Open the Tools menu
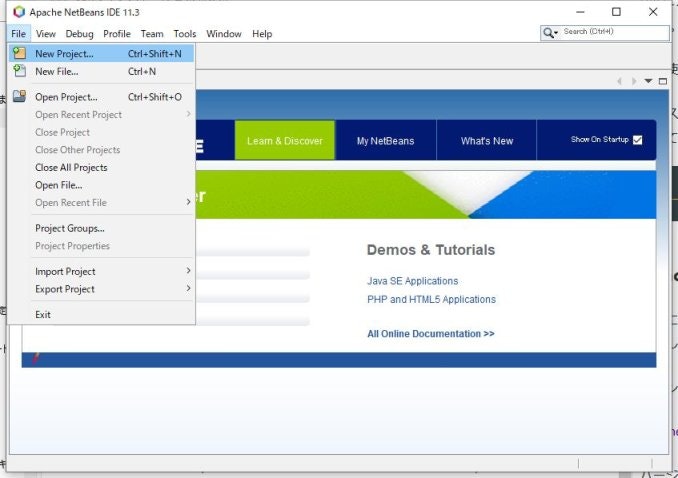This screenshot has width=678, height=478. [x=185, y=34]
